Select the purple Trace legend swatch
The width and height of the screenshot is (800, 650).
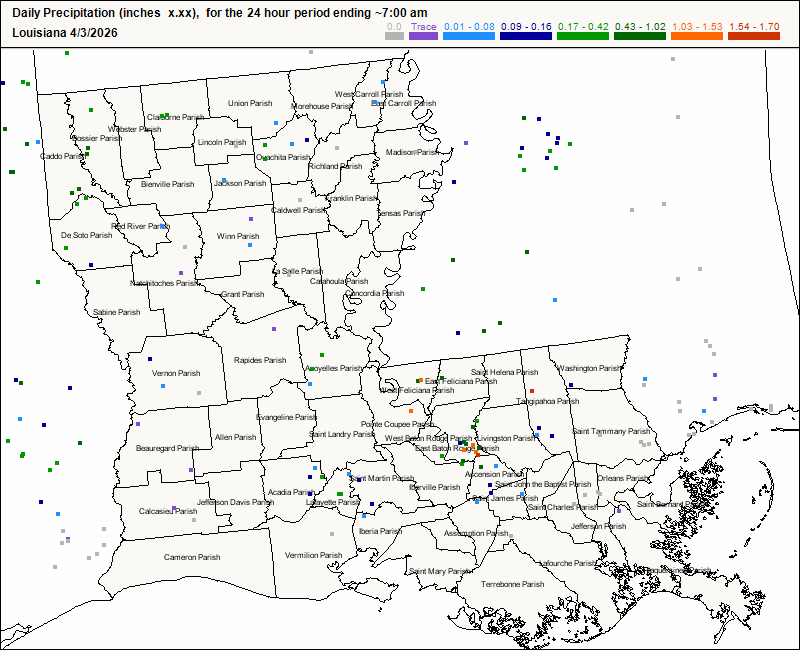coord(424,36)
